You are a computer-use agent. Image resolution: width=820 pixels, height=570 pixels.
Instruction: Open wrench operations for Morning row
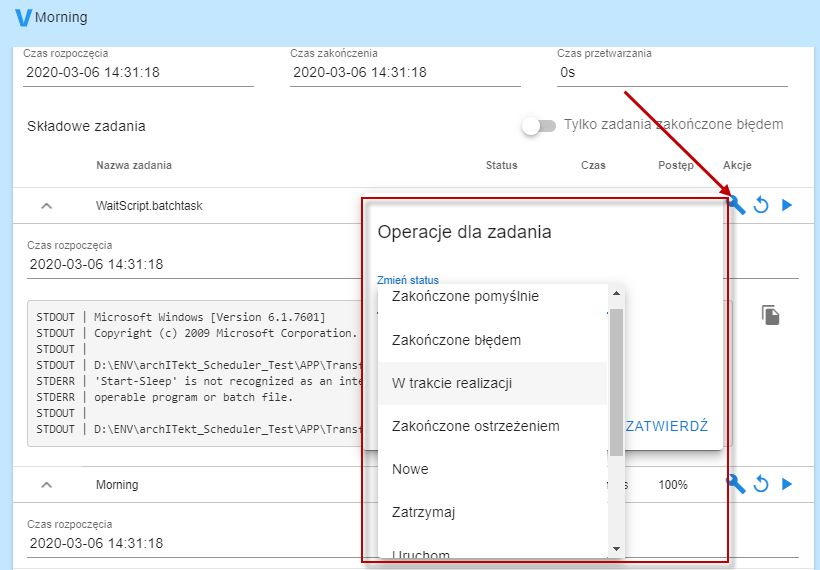tap(735, 484)
